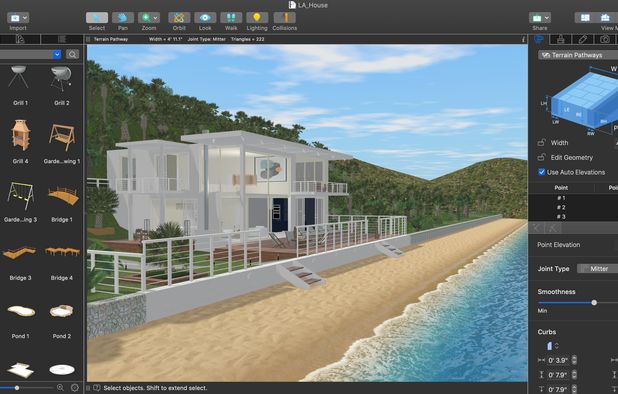Switch to the Orbit camera tool
Image resolution: width=618 pixels, height=394 pixels.
click(x=179, y=18)
